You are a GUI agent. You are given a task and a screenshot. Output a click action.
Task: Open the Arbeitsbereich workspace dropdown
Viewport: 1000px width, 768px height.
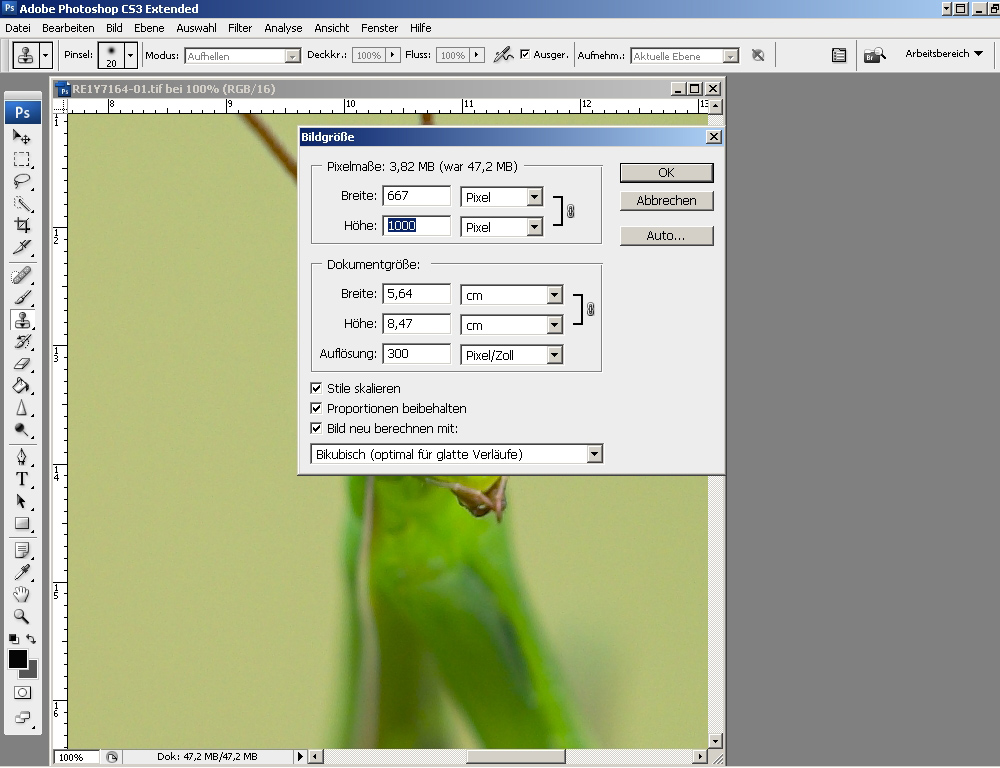(x=944, y=54)
